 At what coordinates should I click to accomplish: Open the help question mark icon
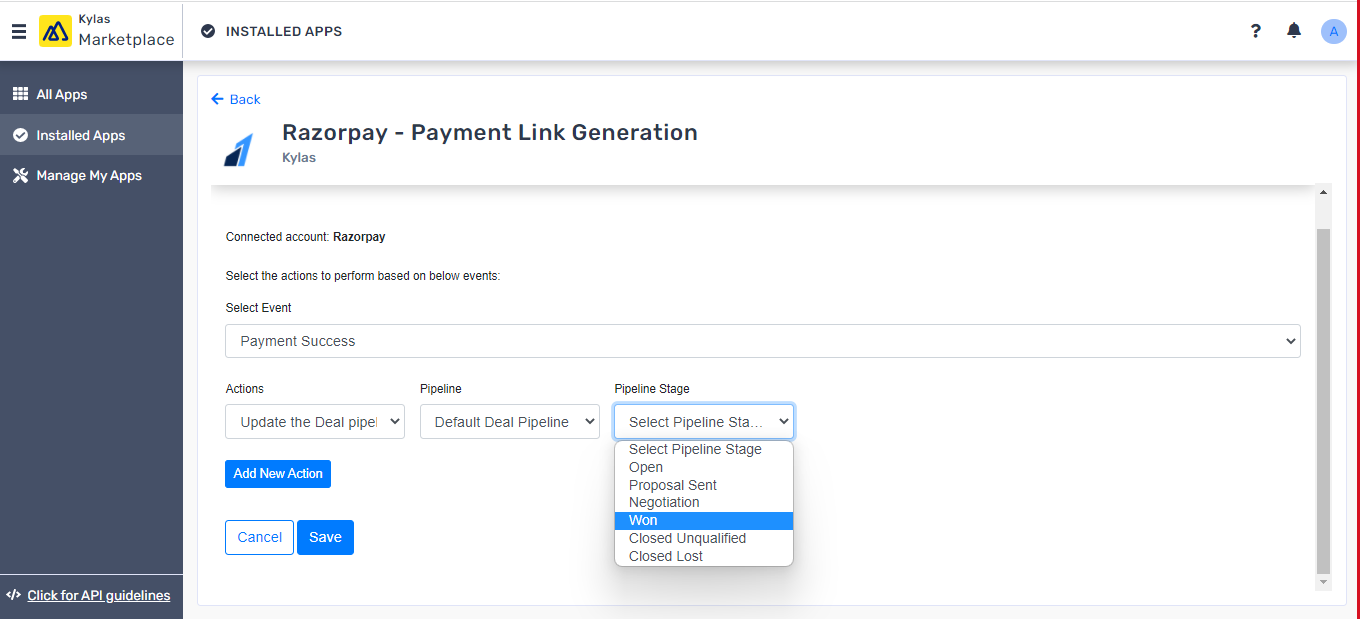point(1256,31)
